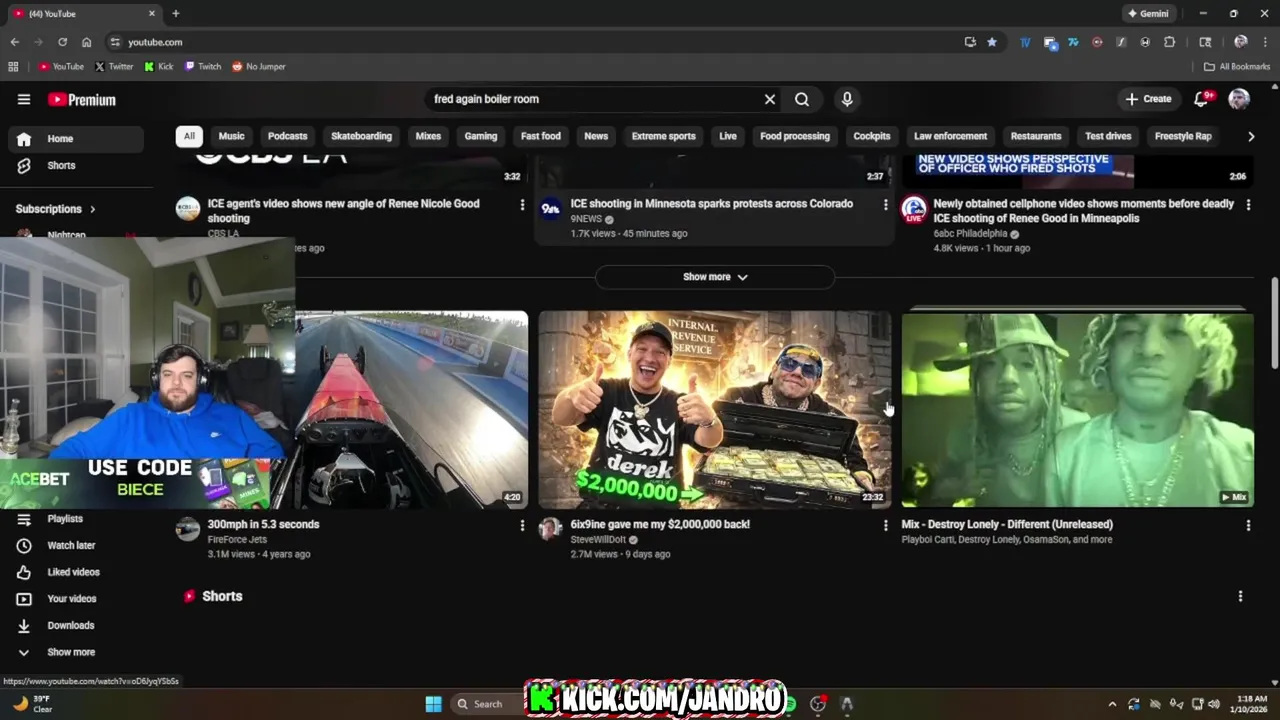Select the Music filter chip
1280x720 pixels.
[x=232, y=136]
